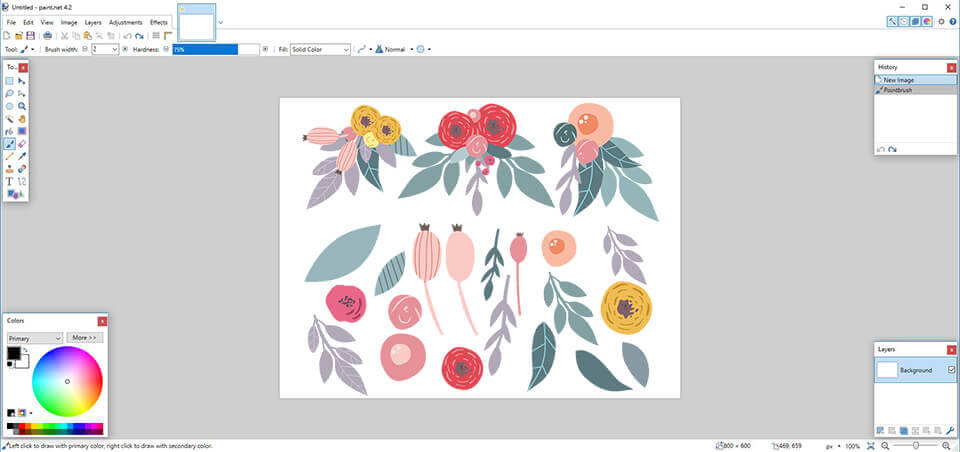Choose the Eraser tool
960x452 pixels.
(x=21, y=143)
